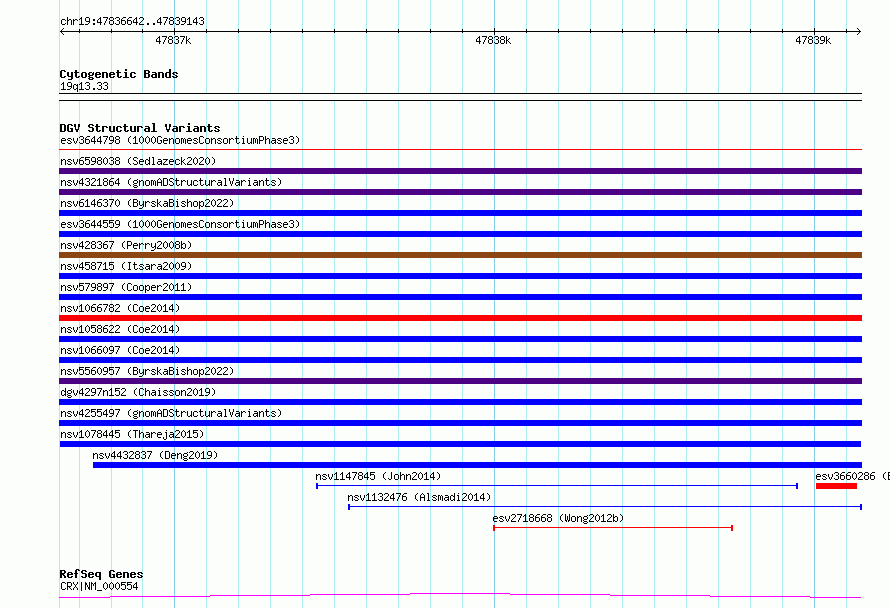Screen dimensions: 890x608
Task: Click the left arrow on the ruler
Action: click(62, 32)
